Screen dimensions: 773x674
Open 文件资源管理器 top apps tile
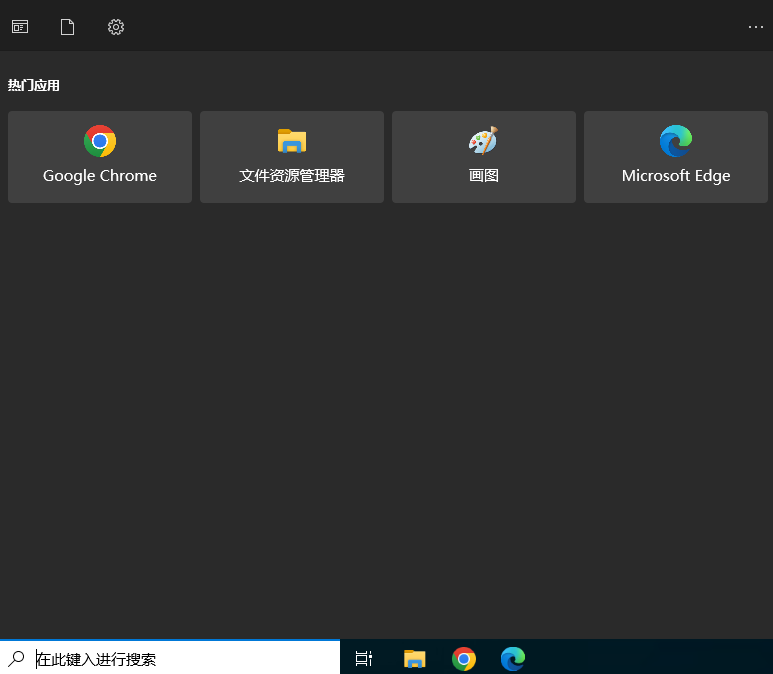coord(292,157)
